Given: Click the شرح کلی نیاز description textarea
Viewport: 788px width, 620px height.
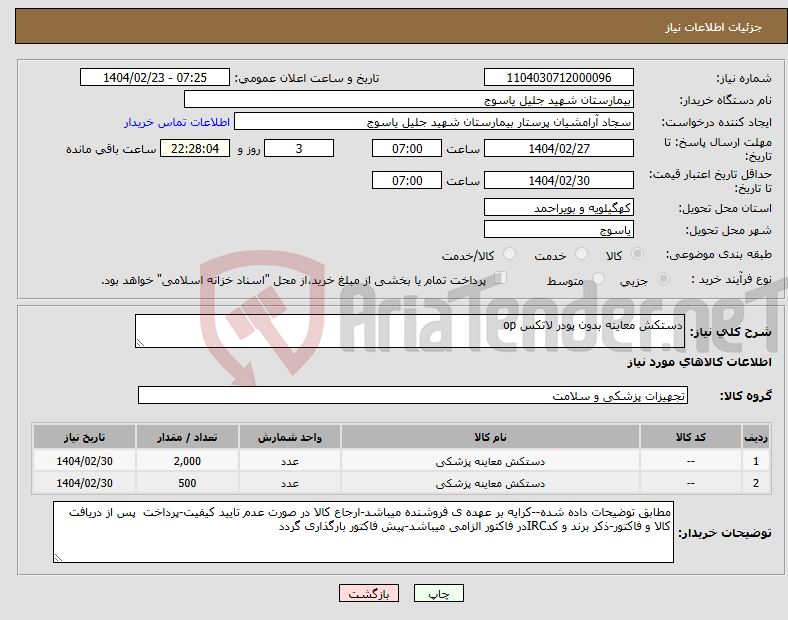Looking at the screenshot, I should click(x=410, y=331).
